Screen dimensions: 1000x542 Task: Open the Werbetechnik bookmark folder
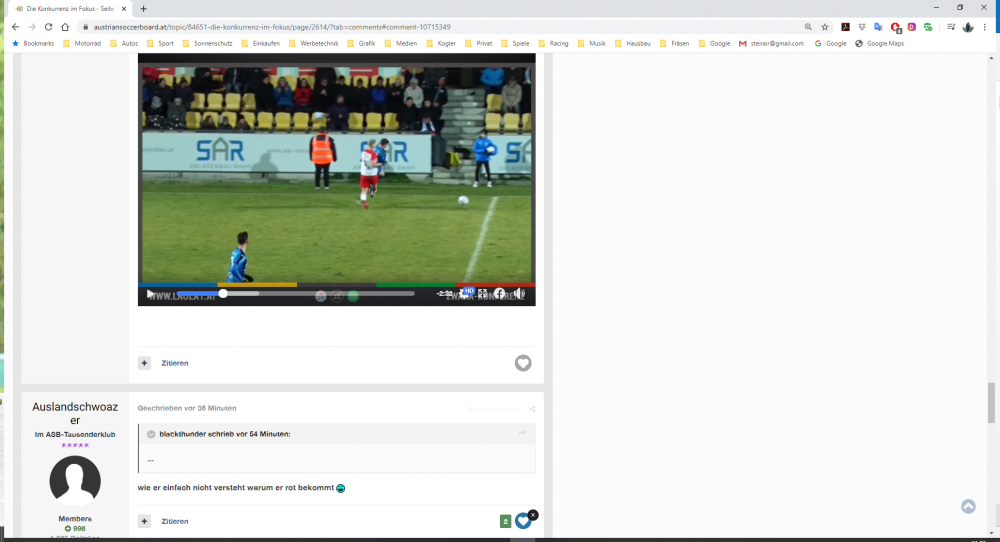[x=314, y=43]
